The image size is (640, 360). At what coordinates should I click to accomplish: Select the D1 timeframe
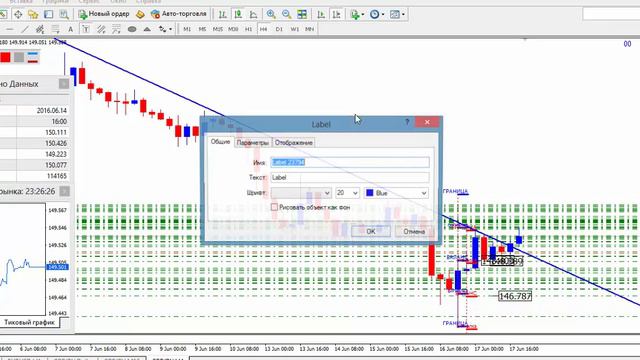tap(279, 29)
